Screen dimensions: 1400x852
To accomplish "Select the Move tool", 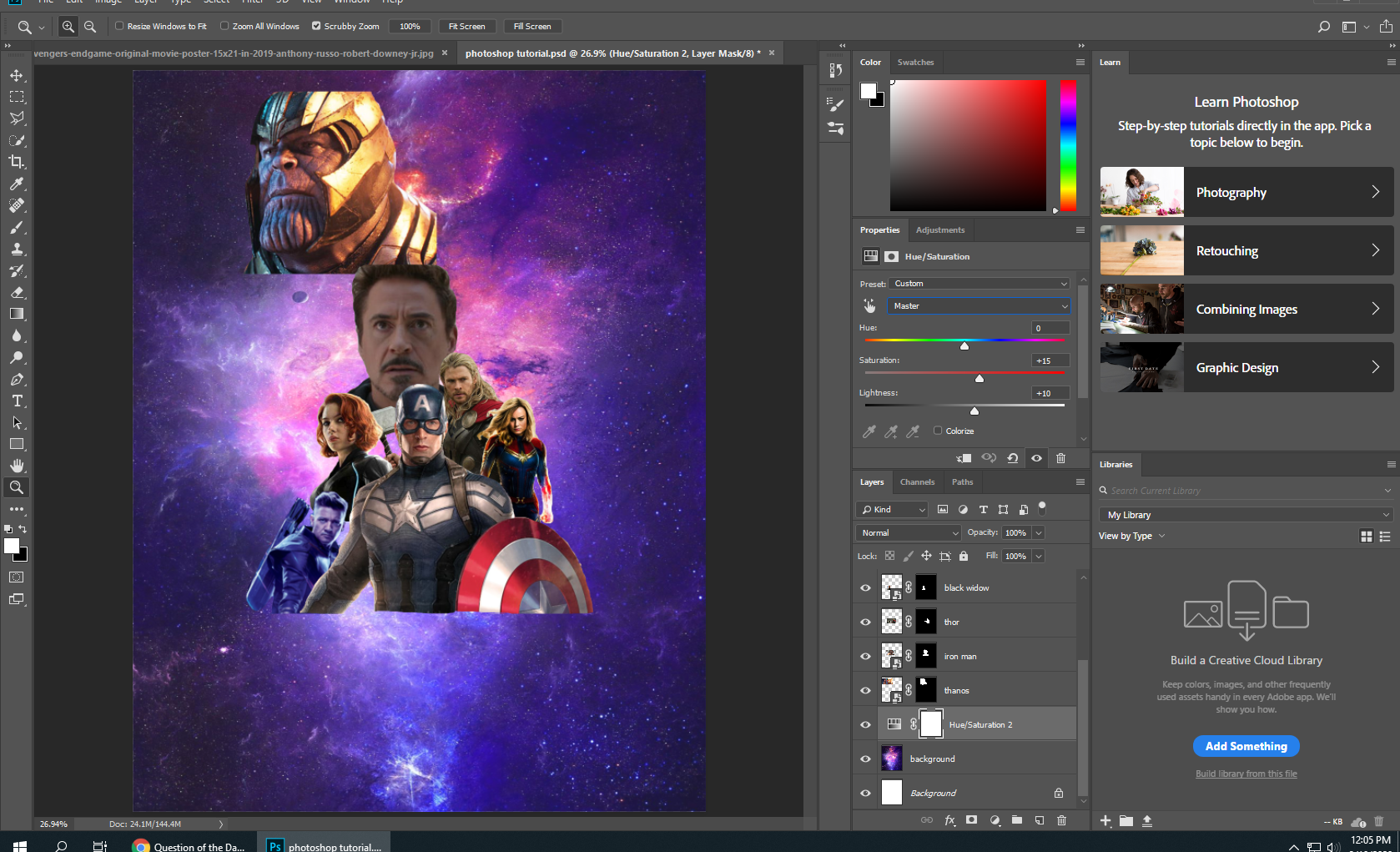I will click(17, 75).
